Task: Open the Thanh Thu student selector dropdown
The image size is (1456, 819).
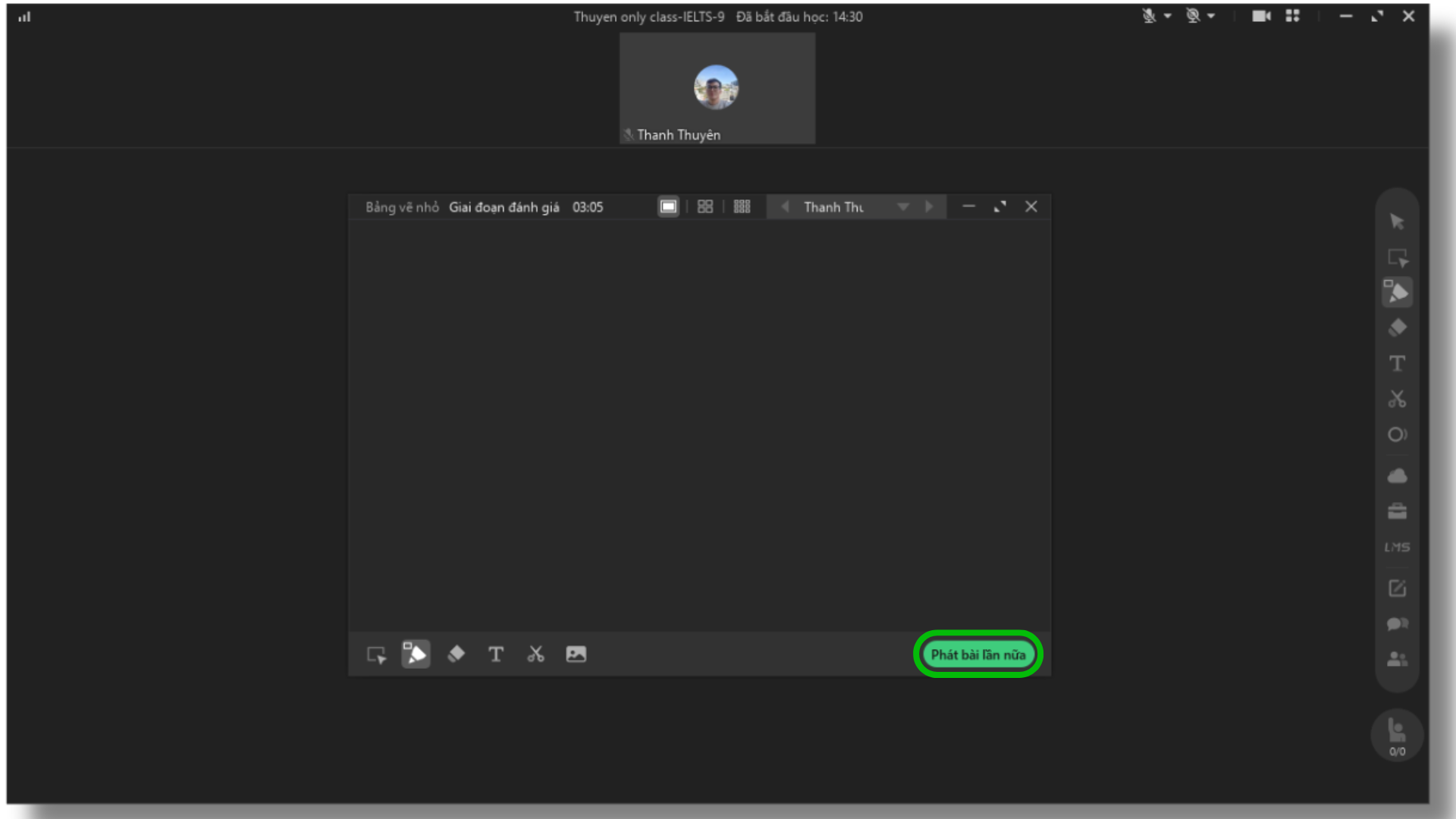Action: coord(902,206)
